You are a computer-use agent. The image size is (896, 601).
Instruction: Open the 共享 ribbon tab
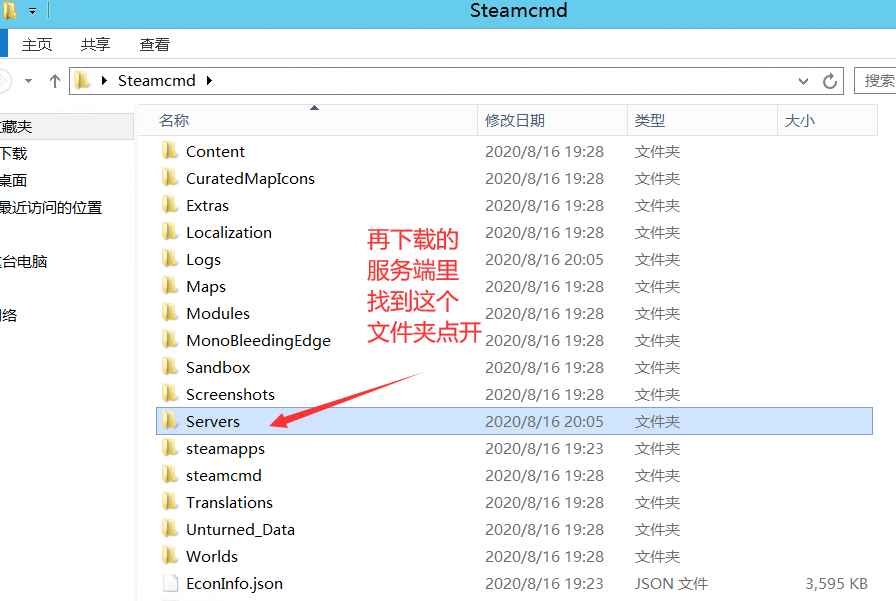pyautogui.click(x=95, y=44)
